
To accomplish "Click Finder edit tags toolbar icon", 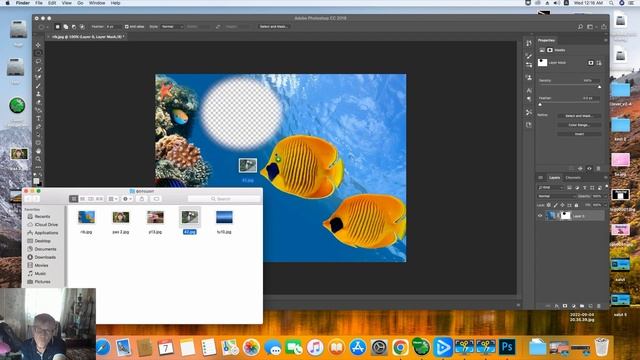I will click(156, 199).
